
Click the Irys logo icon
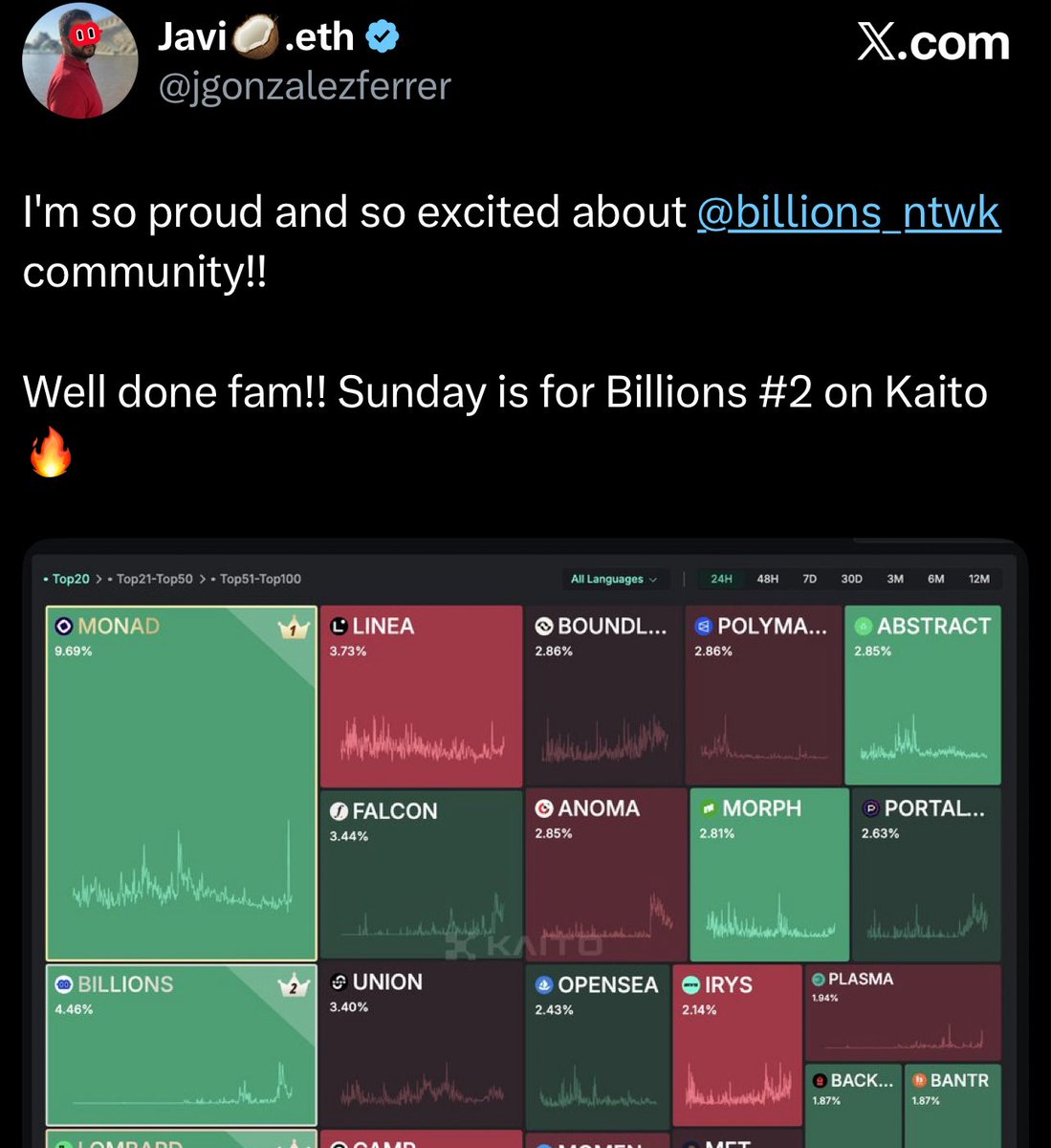tap(690, 984)
